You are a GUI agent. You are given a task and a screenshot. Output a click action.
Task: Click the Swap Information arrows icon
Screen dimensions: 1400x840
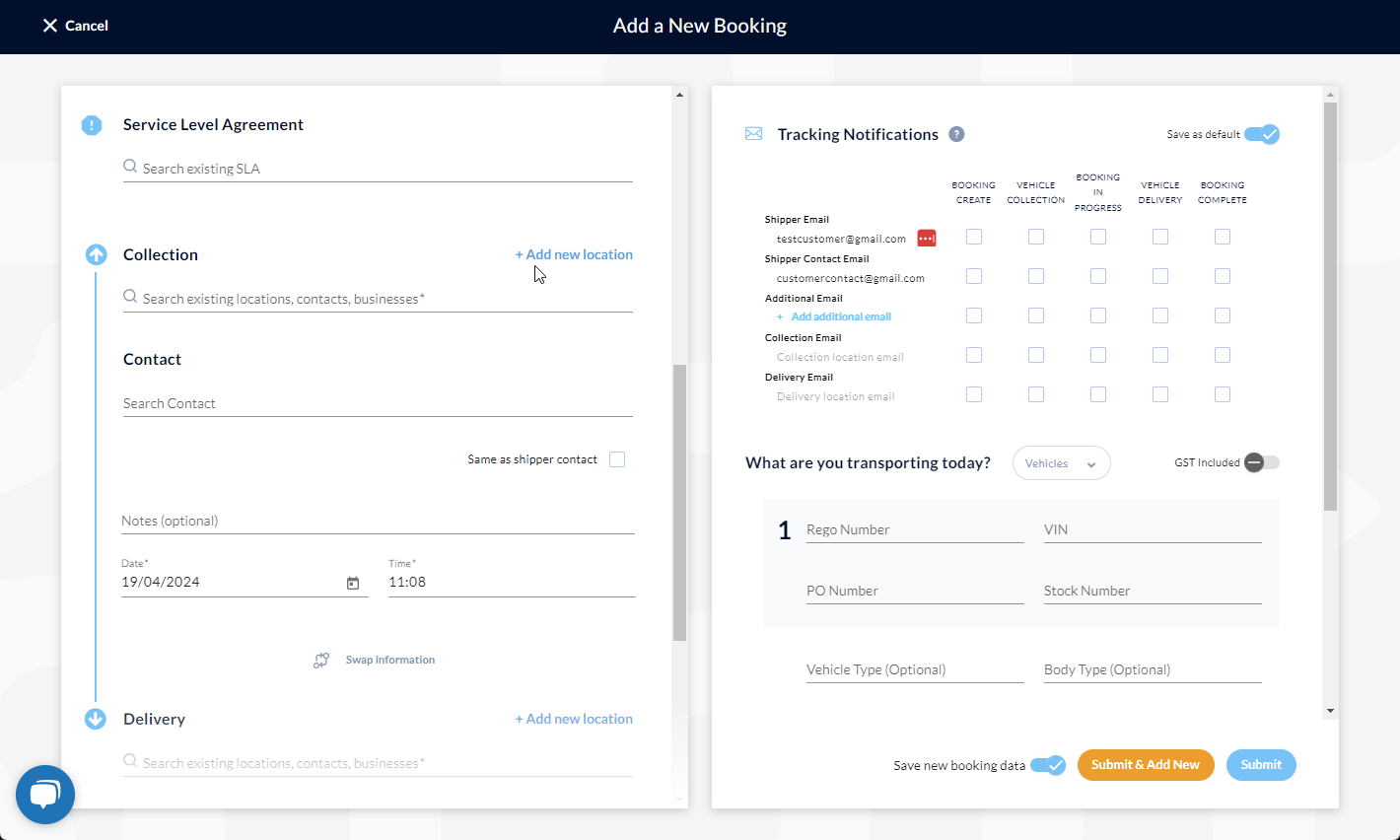[x=321, y=661]
